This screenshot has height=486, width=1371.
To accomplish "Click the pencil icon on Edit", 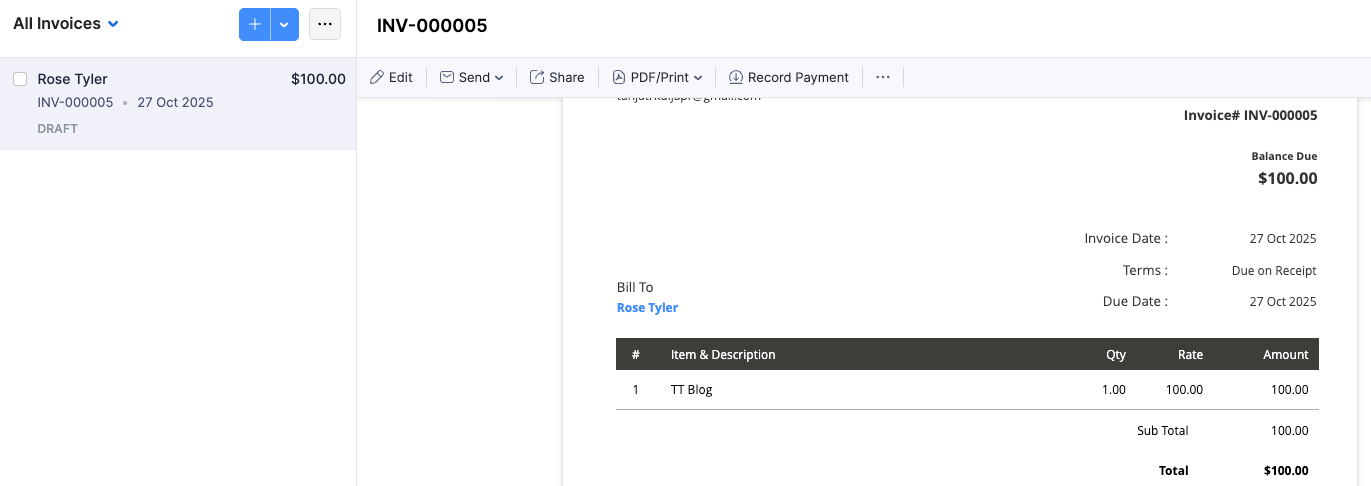I will point(377,77).
